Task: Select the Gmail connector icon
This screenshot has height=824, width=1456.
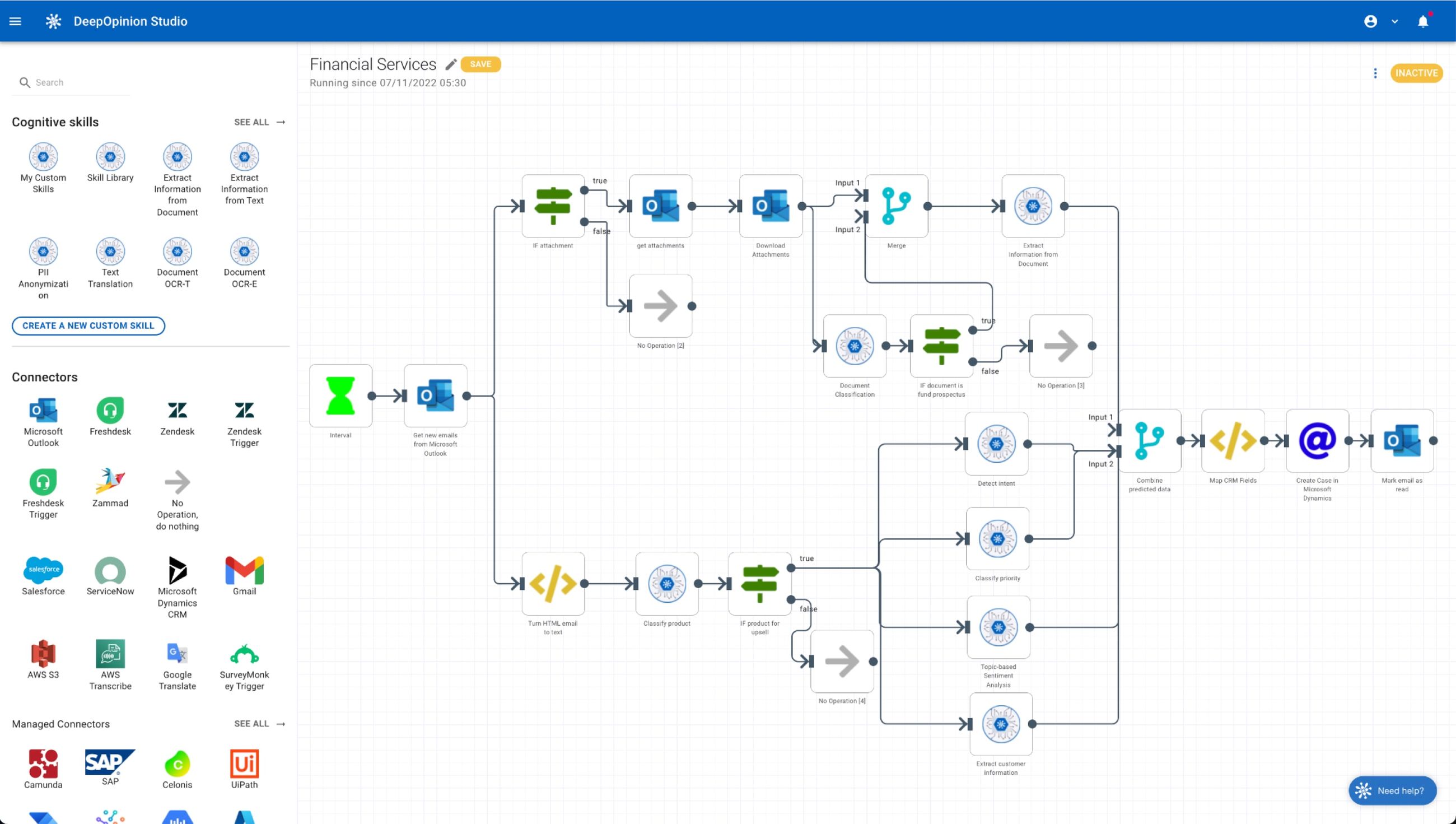Action: pyautogui.click(x=244, y=570)
